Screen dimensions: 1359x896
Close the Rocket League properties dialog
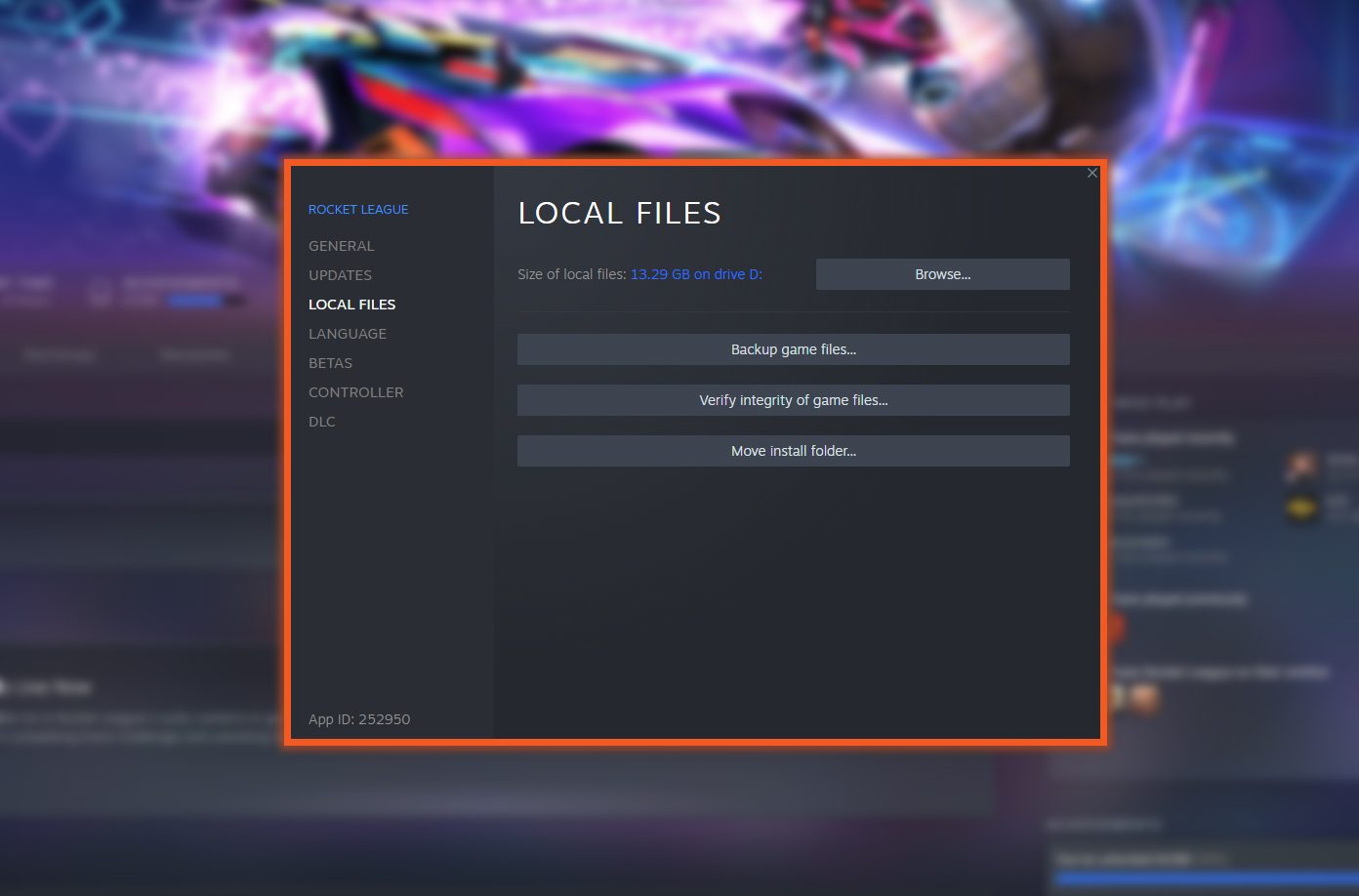[1091, 173]
